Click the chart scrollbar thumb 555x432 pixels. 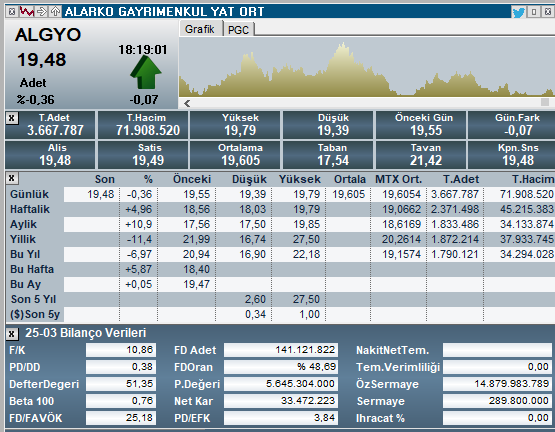pyautogui.click(x=545, y=102)
